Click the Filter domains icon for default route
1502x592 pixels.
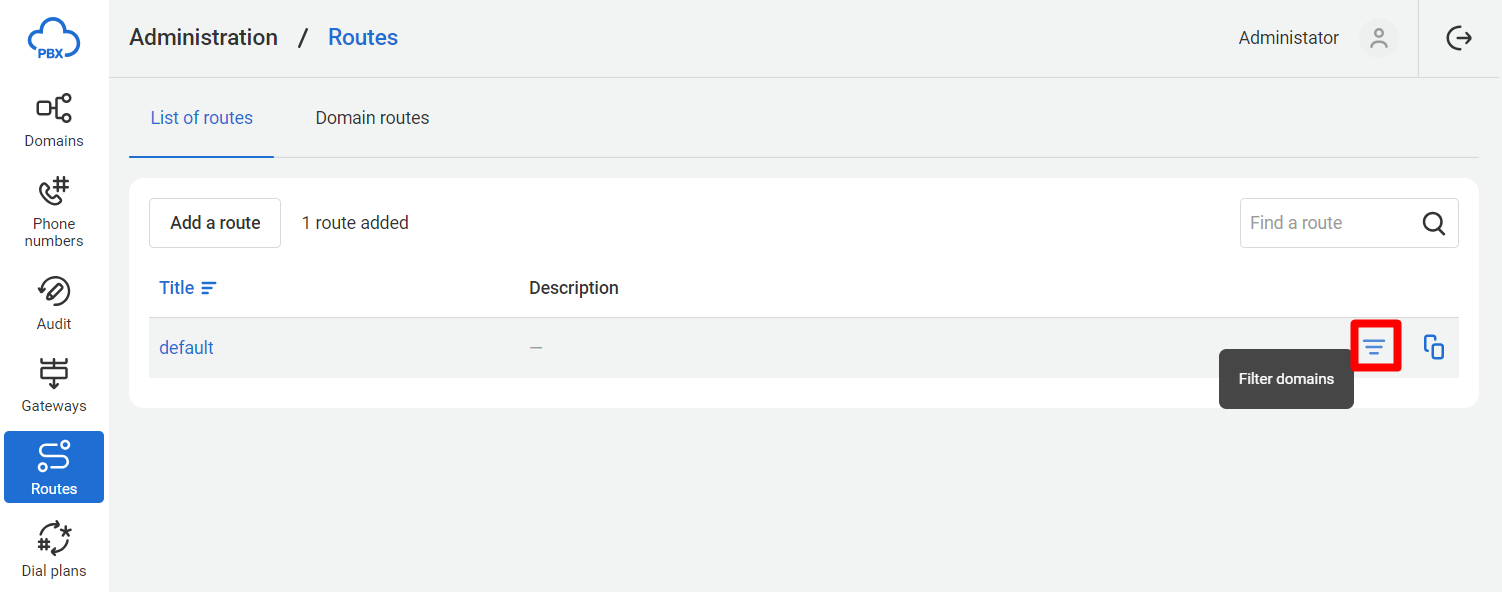tap(1375, 347)
